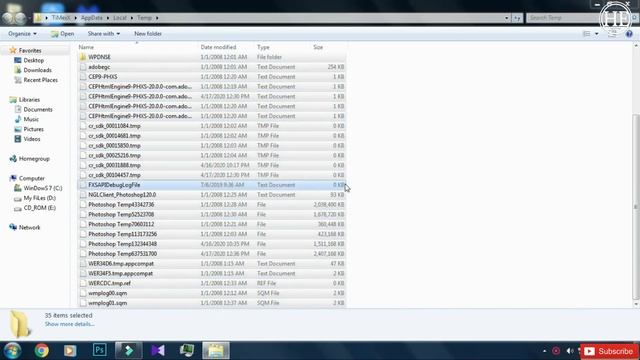640x360 pixels.
Task: Click the Open toolbar button
Action: pos(62,34)
